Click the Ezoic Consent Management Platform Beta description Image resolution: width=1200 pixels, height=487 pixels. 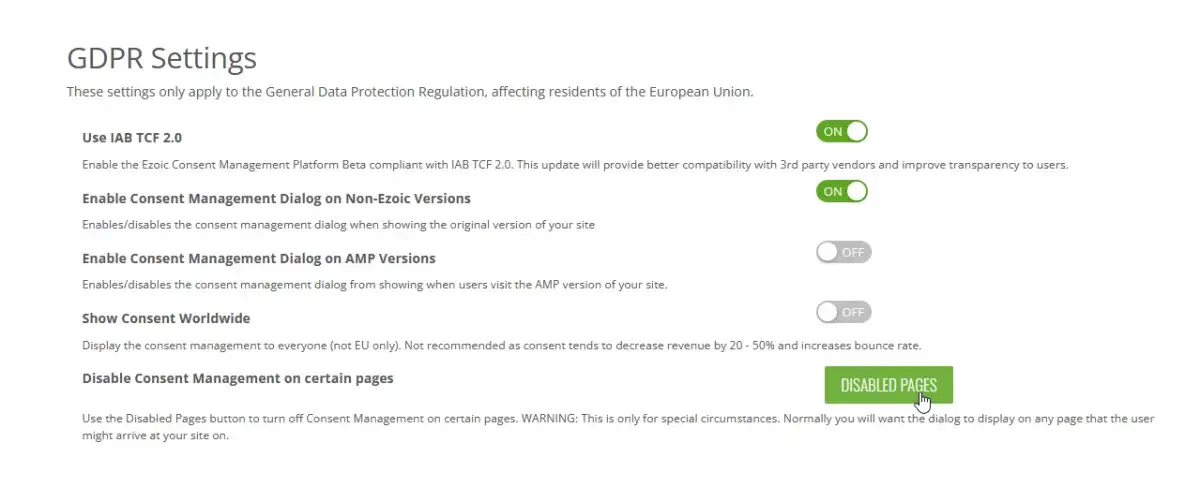(x=575, y=165)
